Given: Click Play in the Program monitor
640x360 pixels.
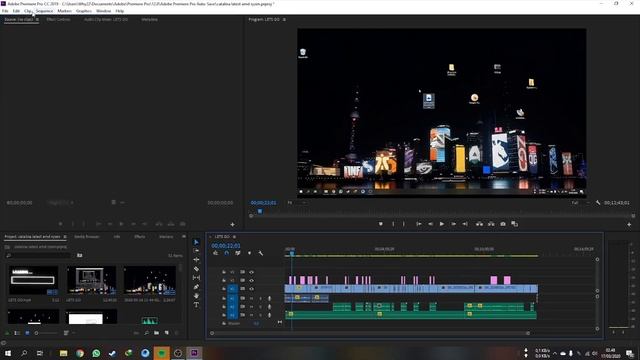Looking at the screenshot, I should [442, 224].
